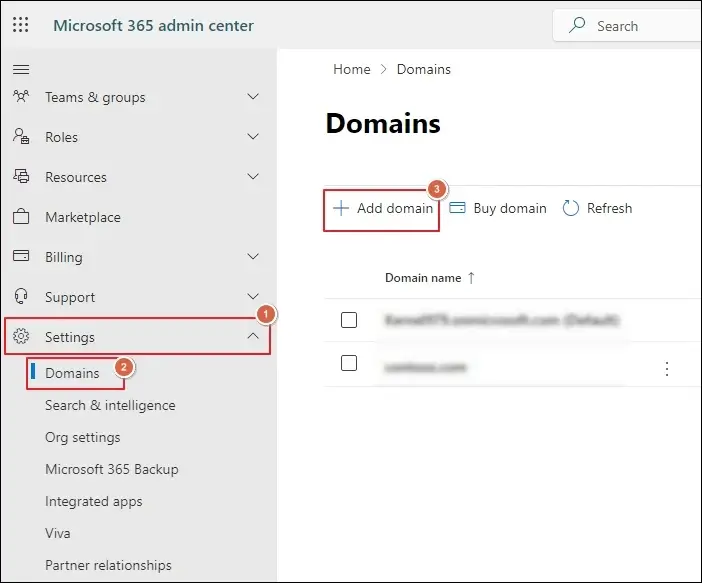
Task: Collapse the navigation hamburger menu
Action: (21, 69)
